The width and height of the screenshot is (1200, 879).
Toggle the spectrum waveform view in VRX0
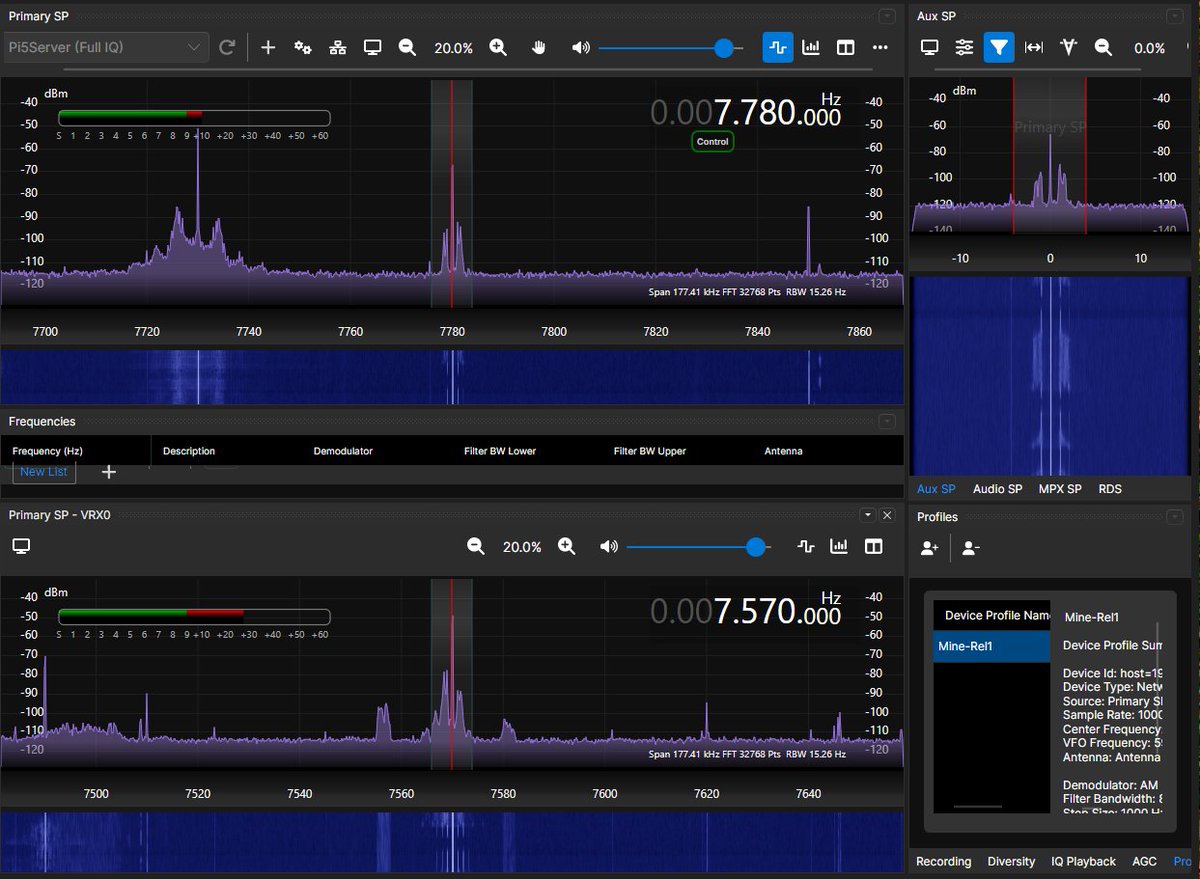click(x=806, y=546)
